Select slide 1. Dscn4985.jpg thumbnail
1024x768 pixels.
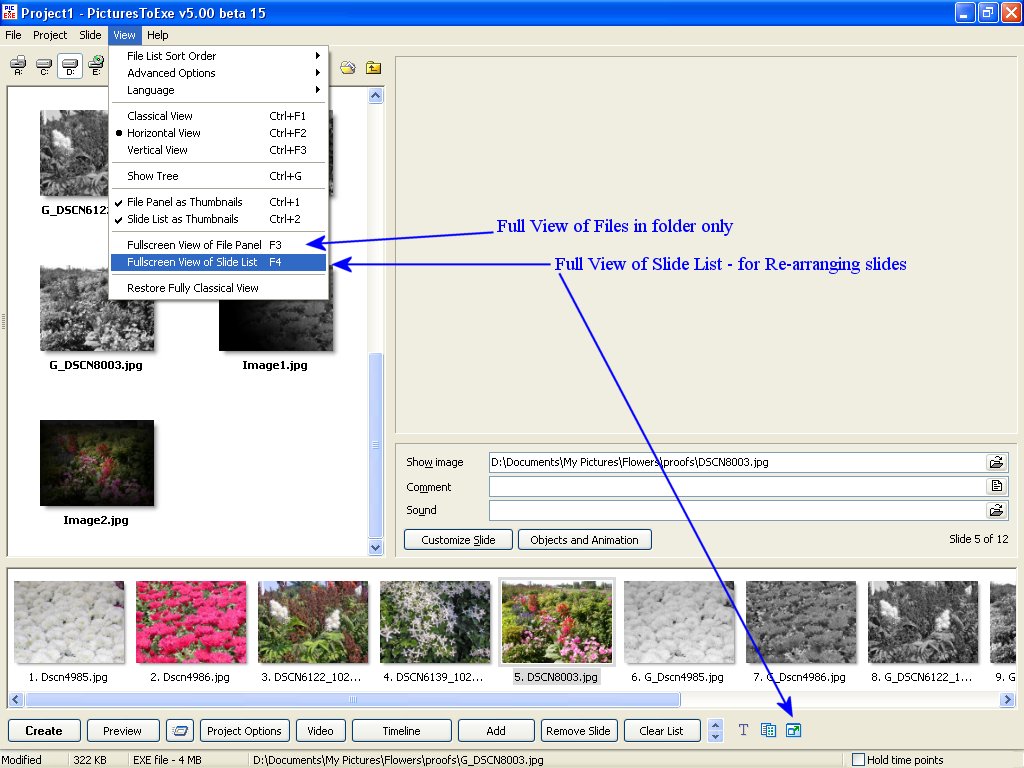tap(69, 623)
